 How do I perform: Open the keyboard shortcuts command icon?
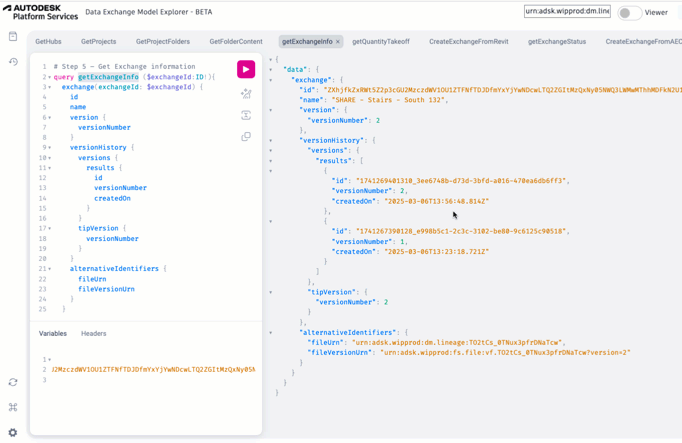13,407
